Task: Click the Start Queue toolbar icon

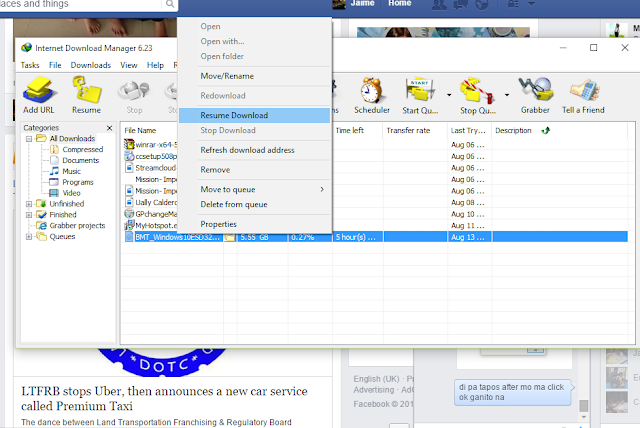Action: tap(420, 95)
